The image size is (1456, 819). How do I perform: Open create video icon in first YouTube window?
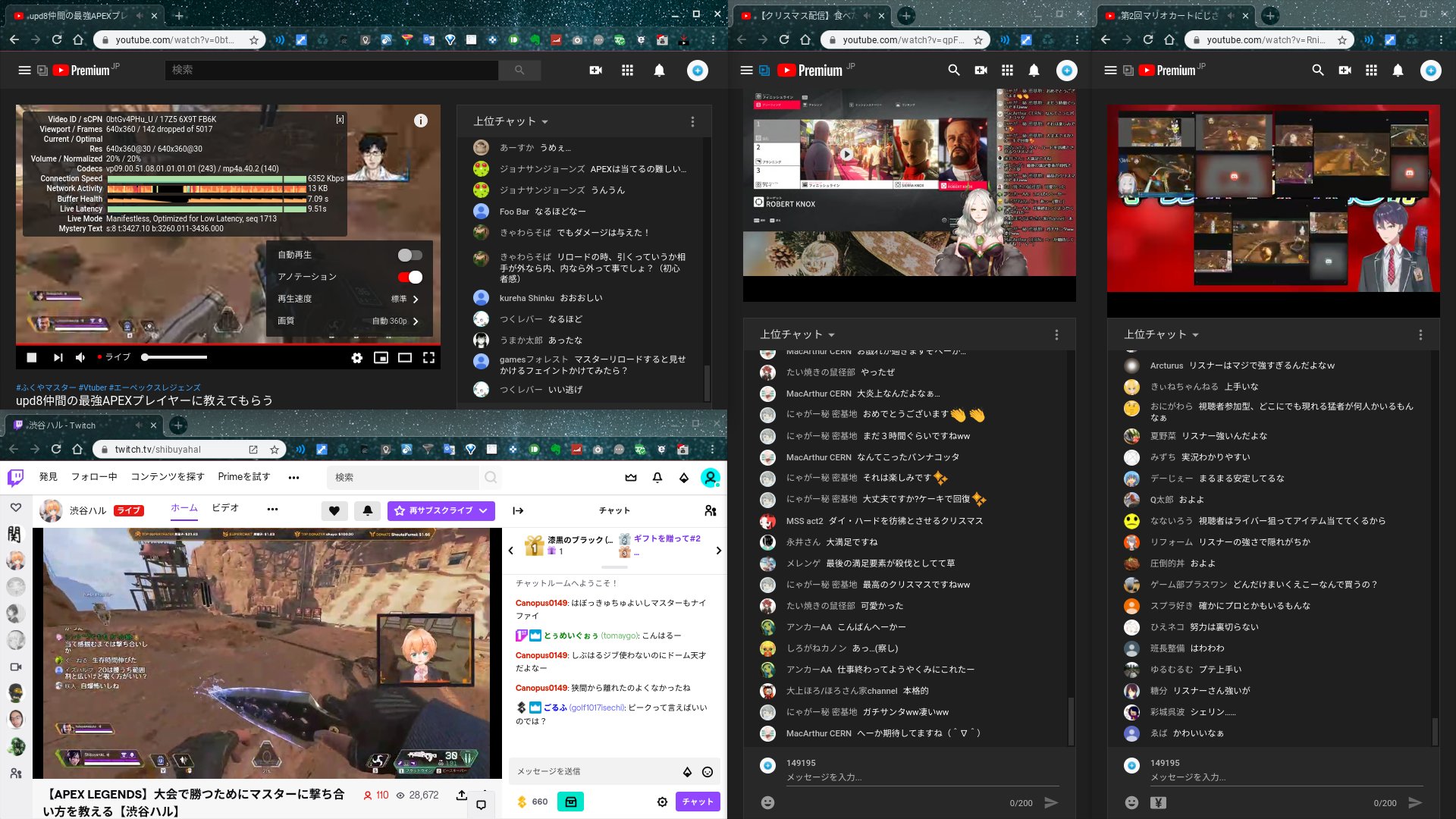(x=596, y=70)
